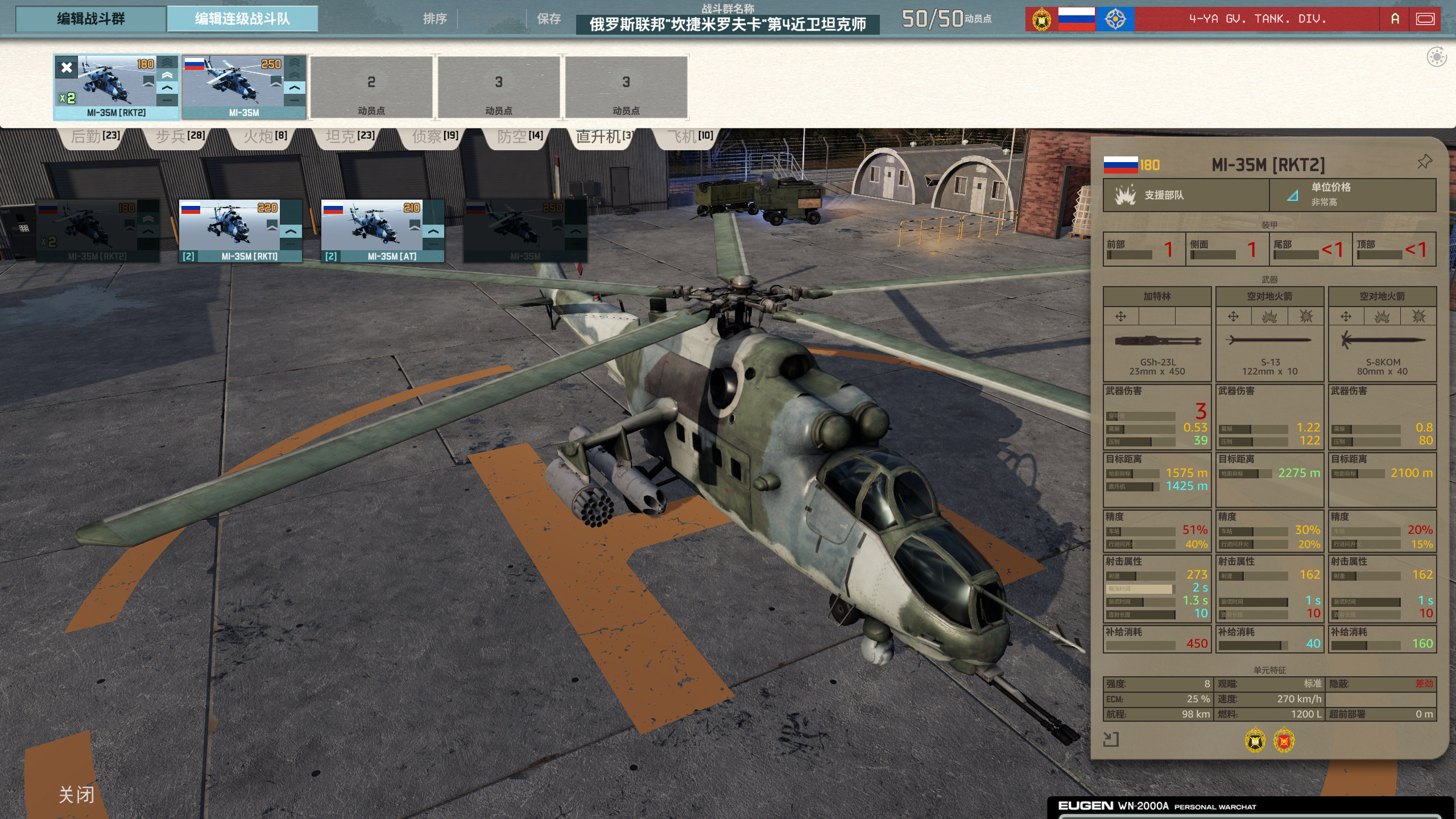Image resolution: width=1456 pixels, height=819 pixels.
Task: Click the '2275 m' S-13 range value
Action: pyautogui.click(x=1299, y=473)
